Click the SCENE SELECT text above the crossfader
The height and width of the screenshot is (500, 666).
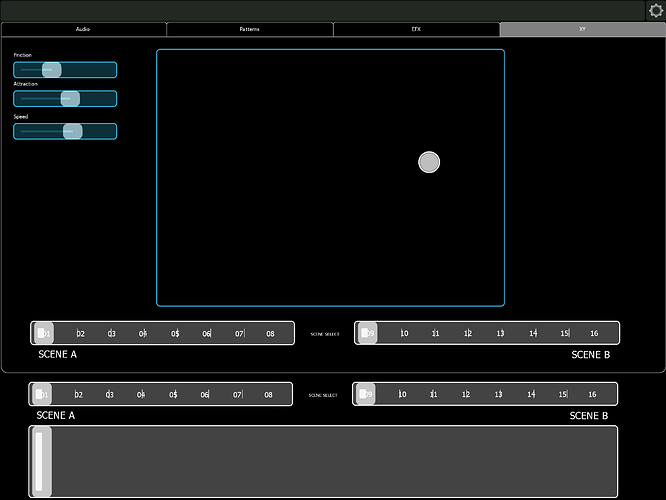323,395
